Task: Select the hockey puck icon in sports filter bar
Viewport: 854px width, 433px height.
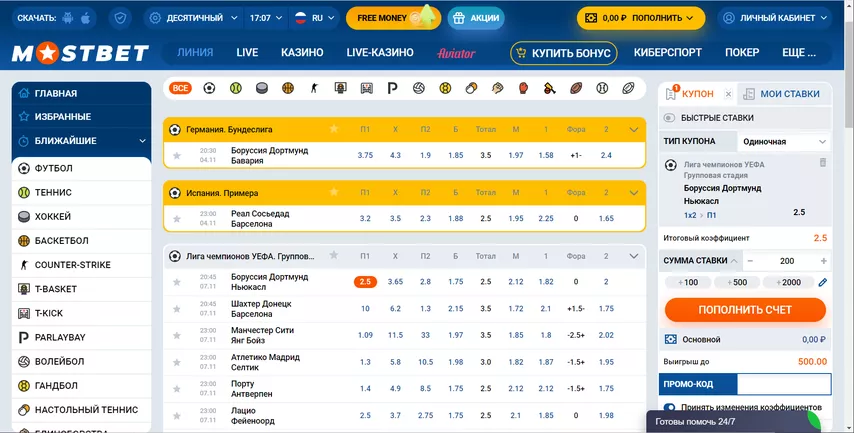Action: 262,88
